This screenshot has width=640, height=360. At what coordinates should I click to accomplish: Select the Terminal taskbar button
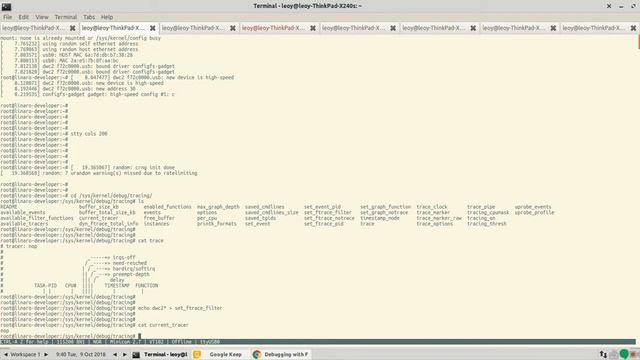pyautogui.click(x=160, y=354)
